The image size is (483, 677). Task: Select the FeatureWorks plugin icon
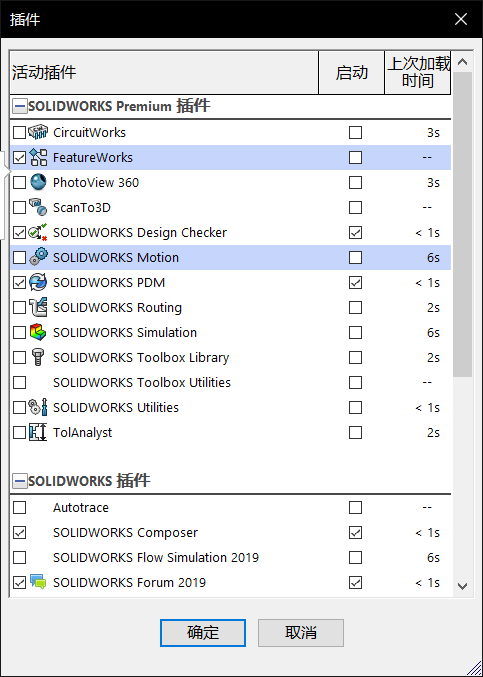(38, 157)
